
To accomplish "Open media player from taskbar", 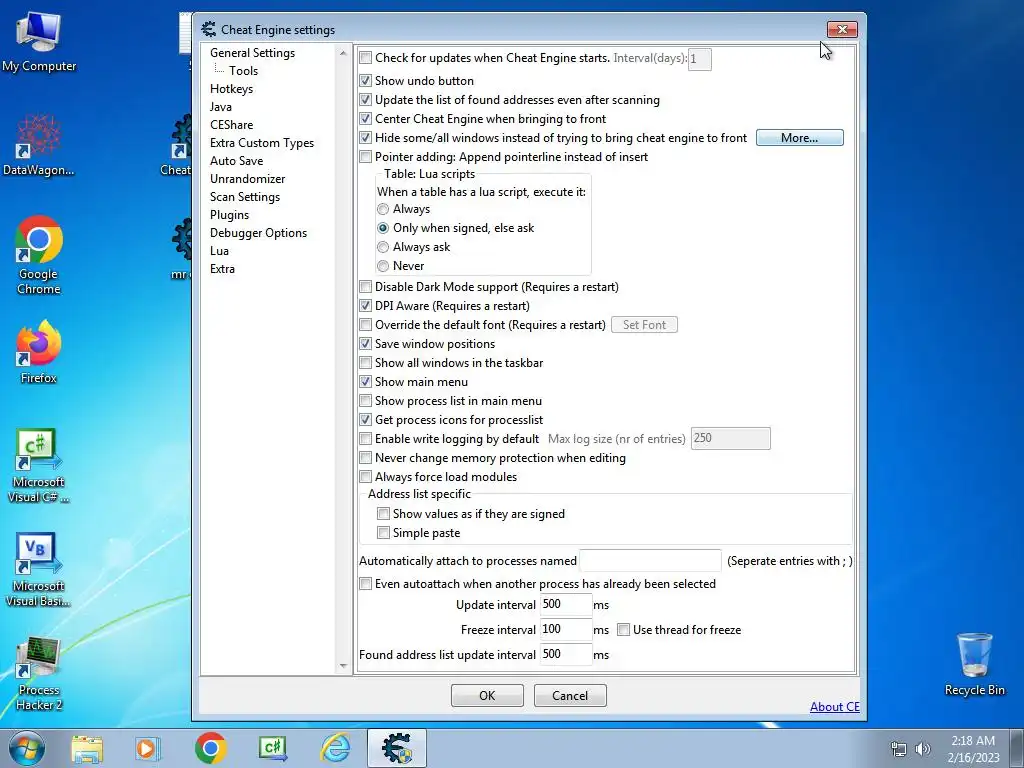I will 148,748.
